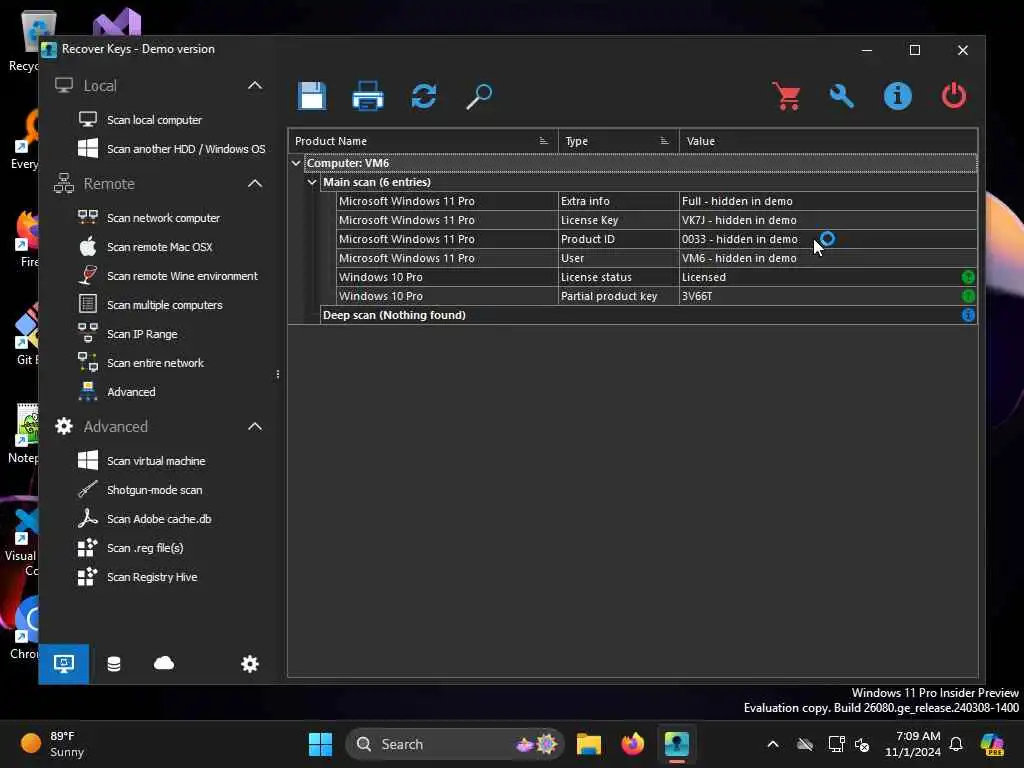
Task: Click the Refresh scan icon
Action: point(424,96)
